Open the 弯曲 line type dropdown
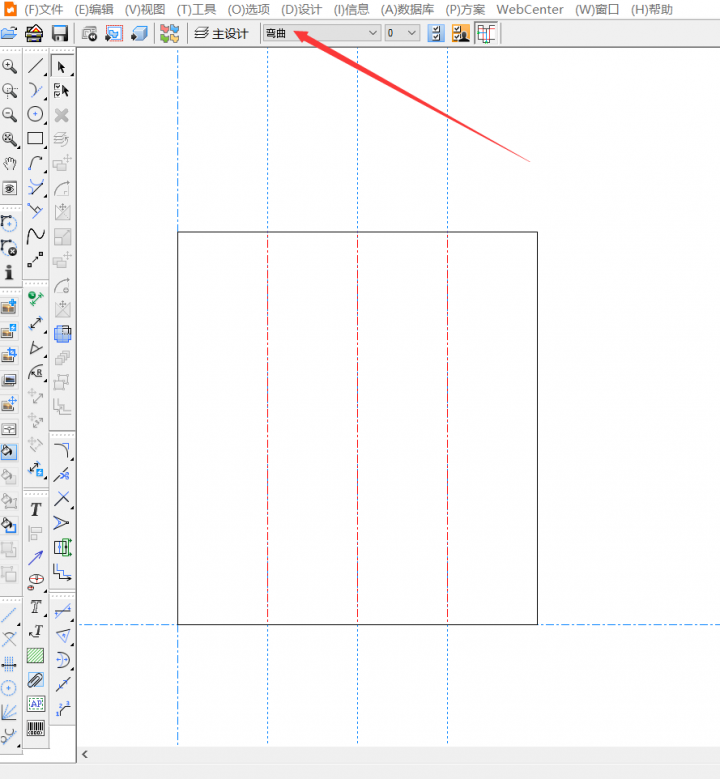720x779 pixels. [322, 33]
